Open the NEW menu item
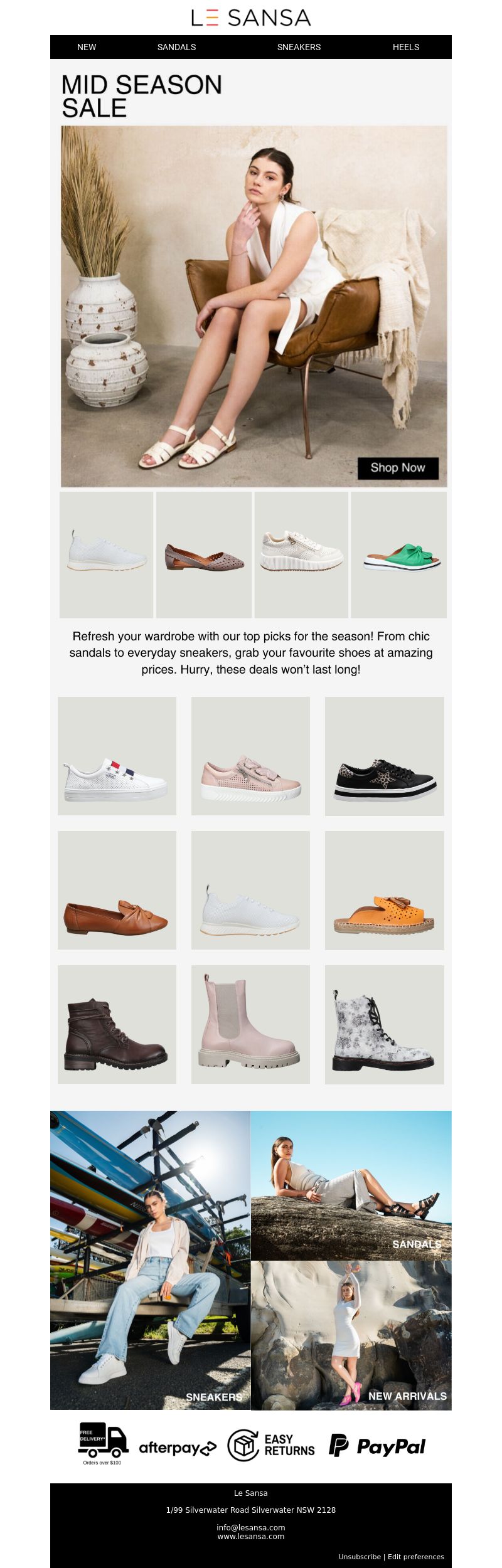Viewport: 502px width, 1568px height. [87, 47]
